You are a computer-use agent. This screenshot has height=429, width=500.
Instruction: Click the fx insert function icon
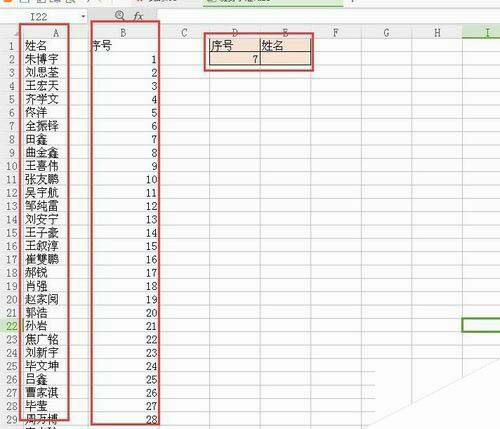pyautogui.click(x=138, y=16)
